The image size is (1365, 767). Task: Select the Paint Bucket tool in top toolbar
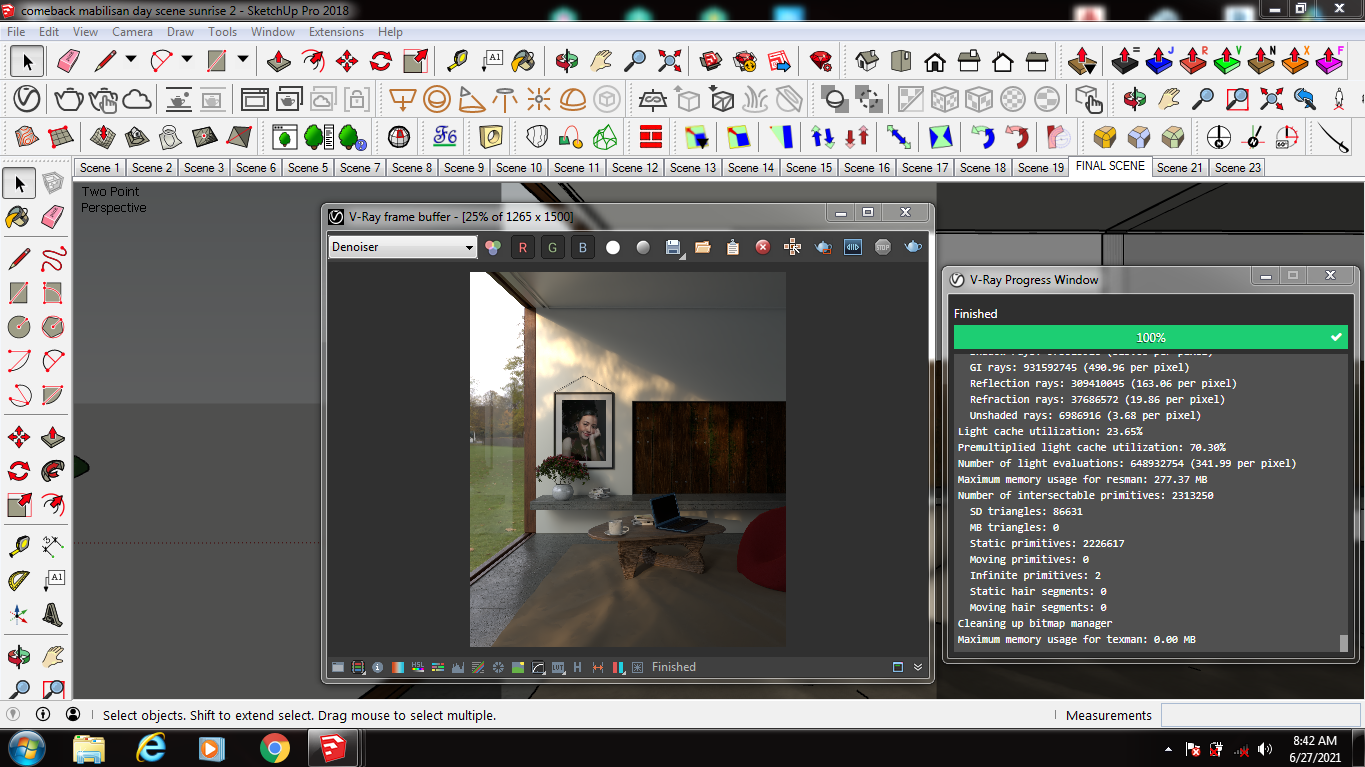coord(523,61)
